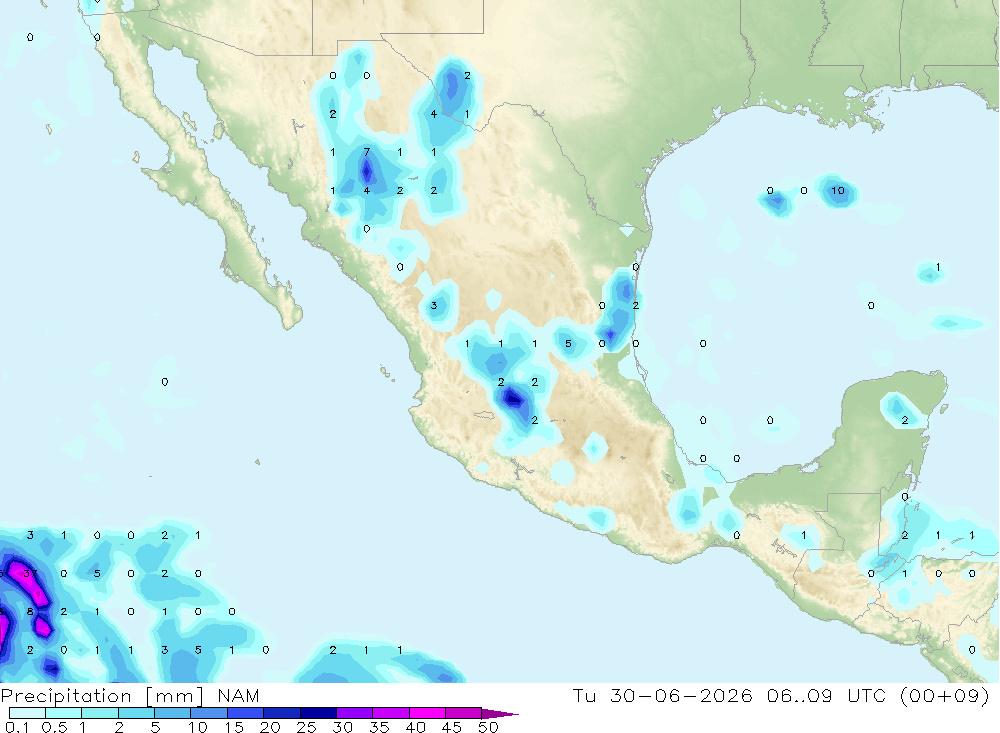
Task: Click the '10' value over the Gulf of Mexico
Action: (x=837, y=191)
